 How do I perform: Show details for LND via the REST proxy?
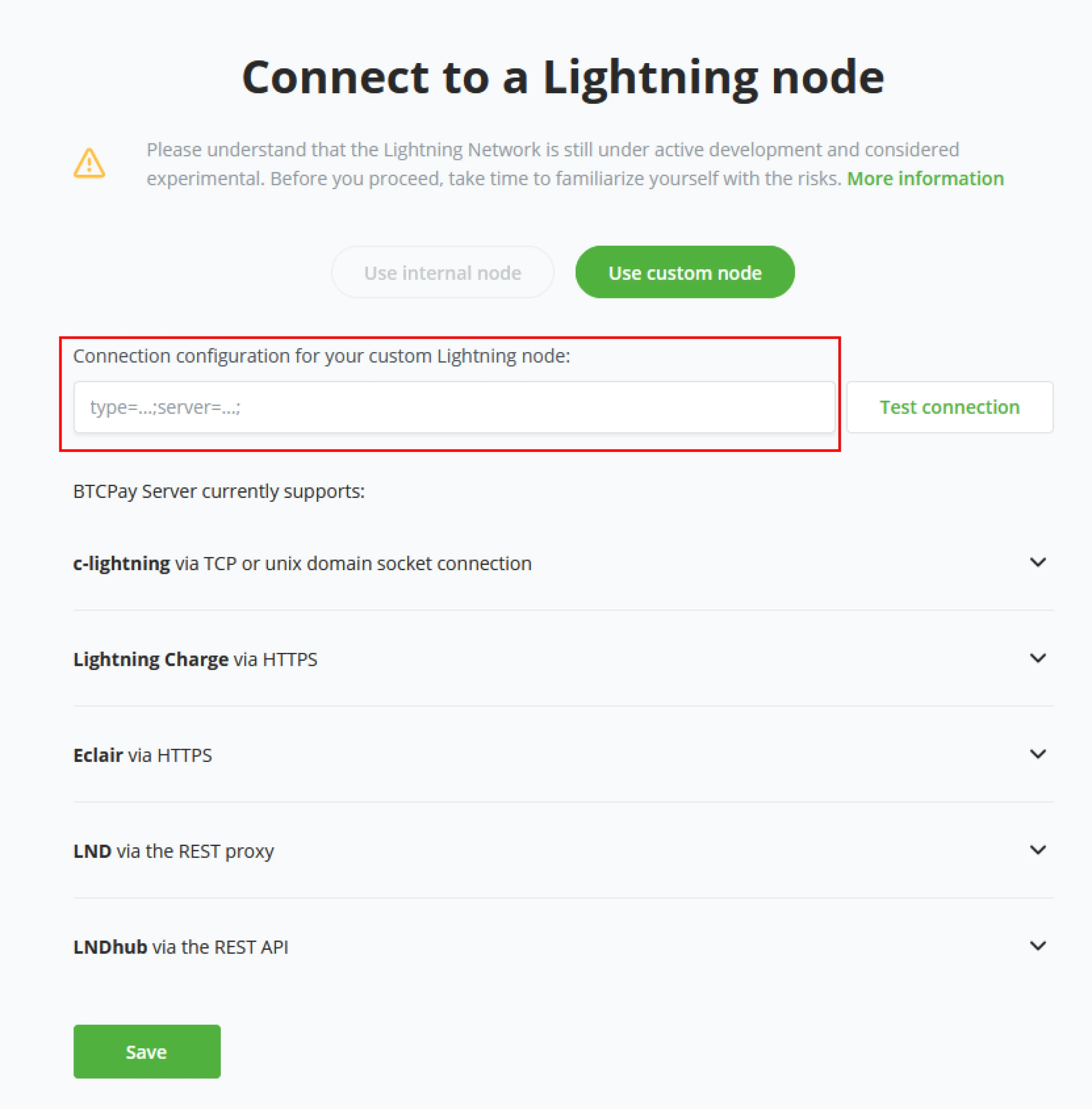(174, 851)
